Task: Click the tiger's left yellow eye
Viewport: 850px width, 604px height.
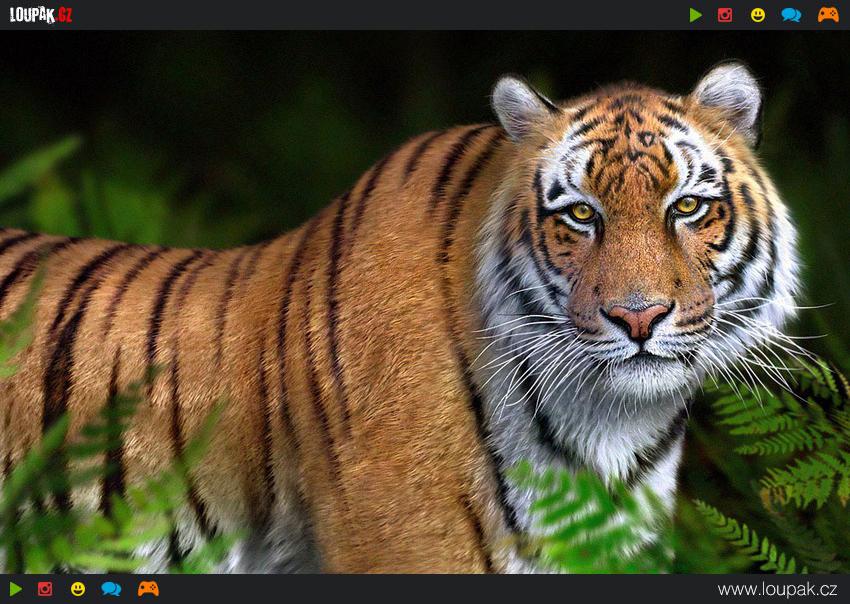Action: click(x=582, y=212)
